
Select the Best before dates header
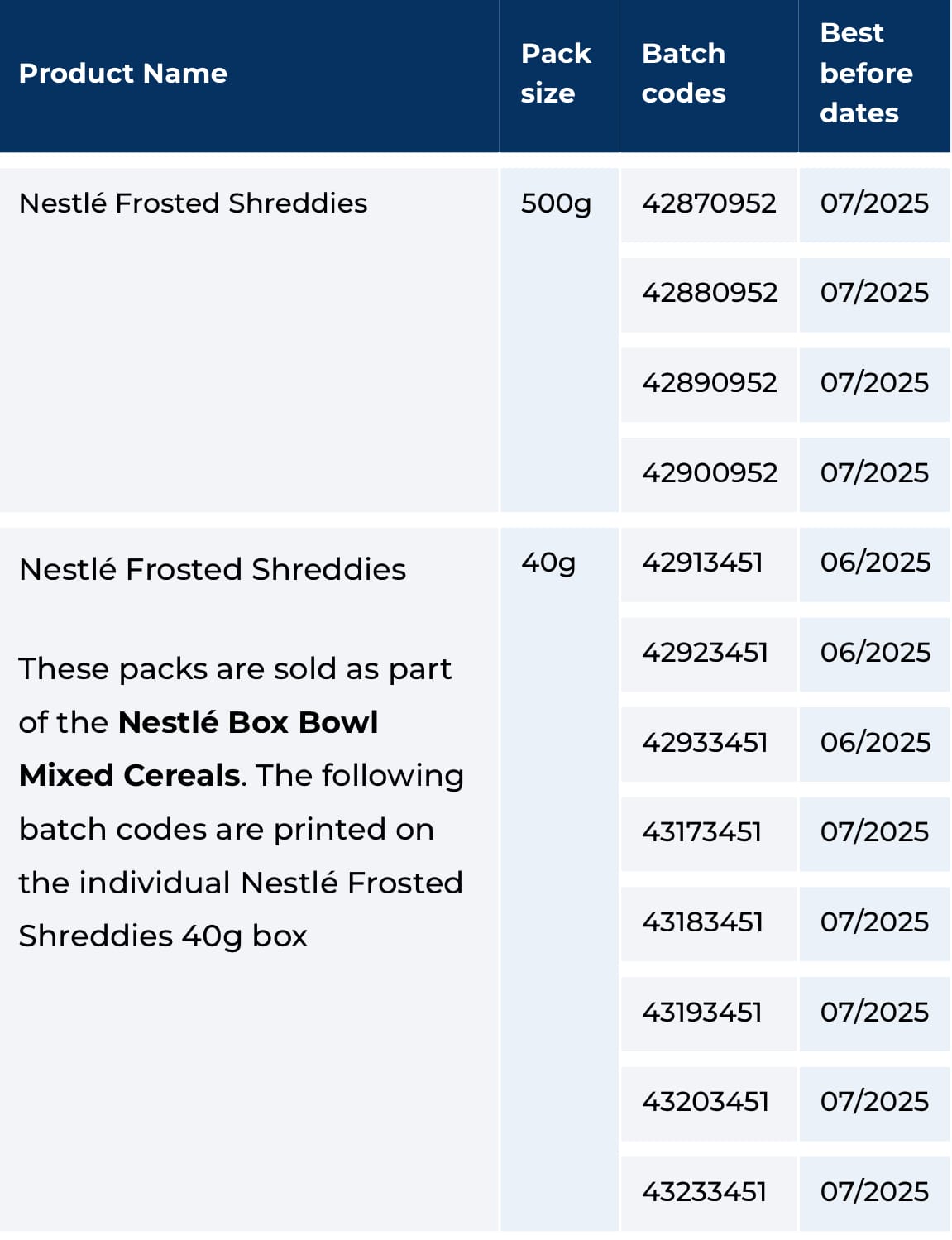(866, 74)
